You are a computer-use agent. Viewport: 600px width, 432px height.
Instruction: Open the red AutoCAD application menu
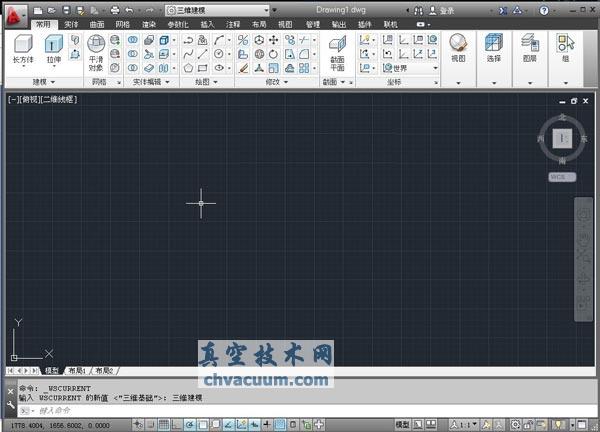click(x=14, y=13)
